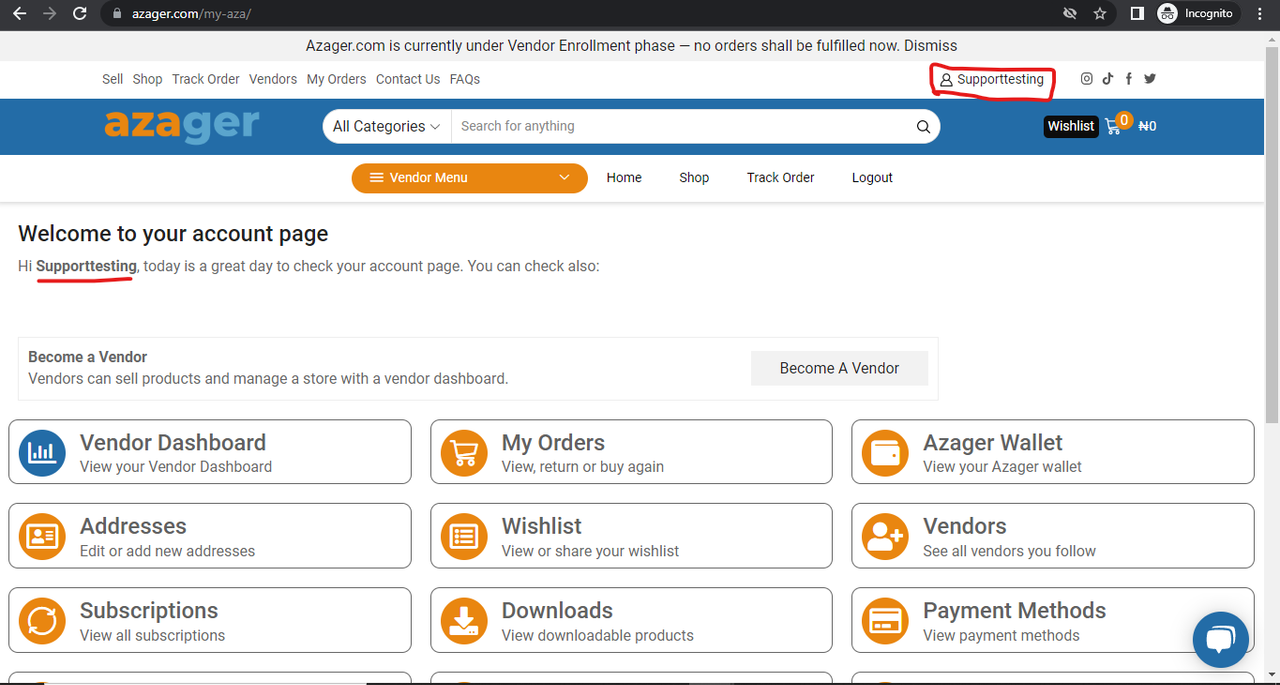
Task: Click the crossed-eye tracking protection icon
Action: [1070, 14]
